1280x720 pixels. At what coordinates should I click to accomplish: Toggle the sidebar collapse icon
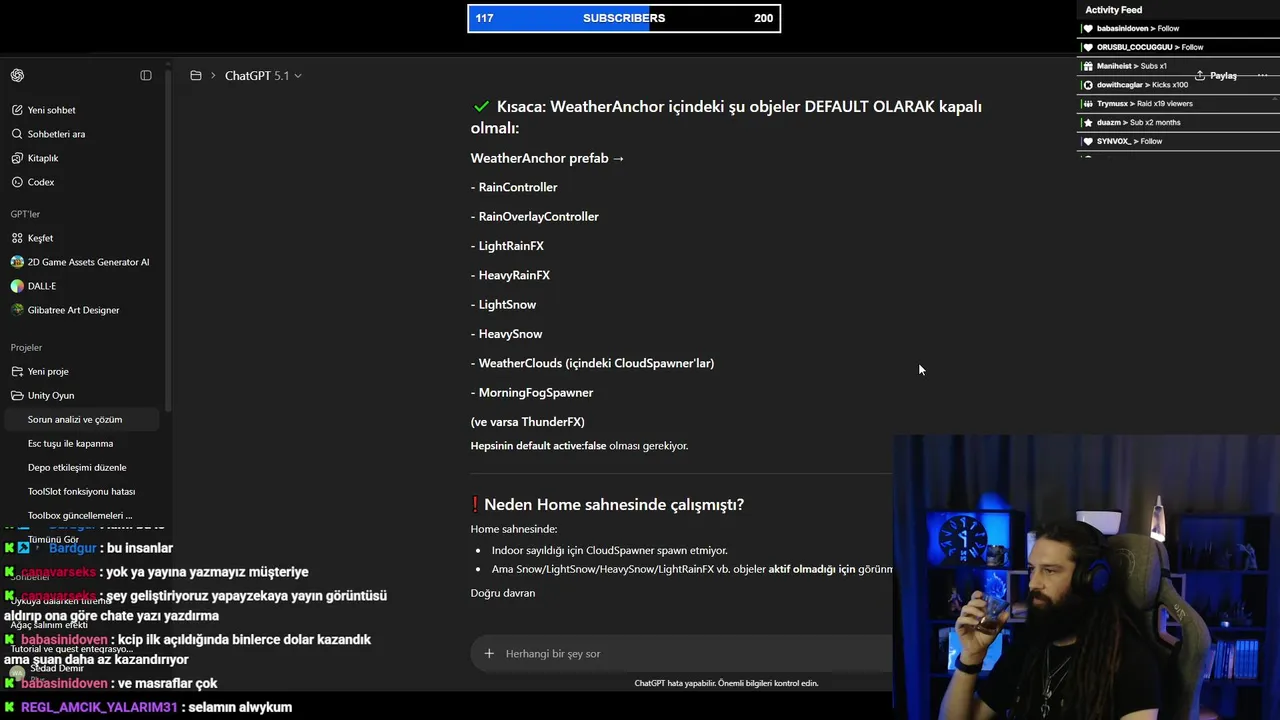coord(146,76)
